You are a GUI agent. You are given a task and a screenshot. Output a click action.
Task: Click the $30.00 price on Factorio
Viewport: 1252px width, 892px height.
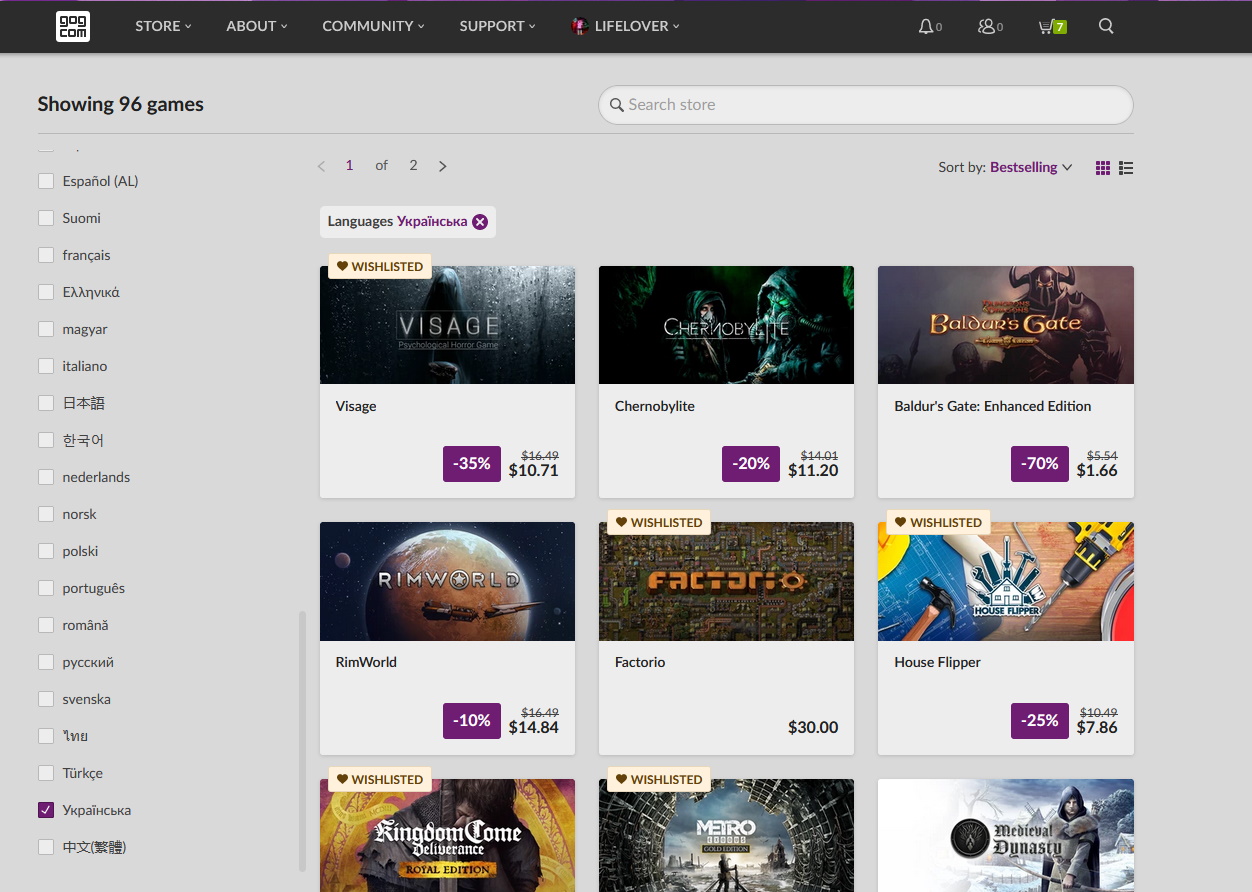point(813,727)
